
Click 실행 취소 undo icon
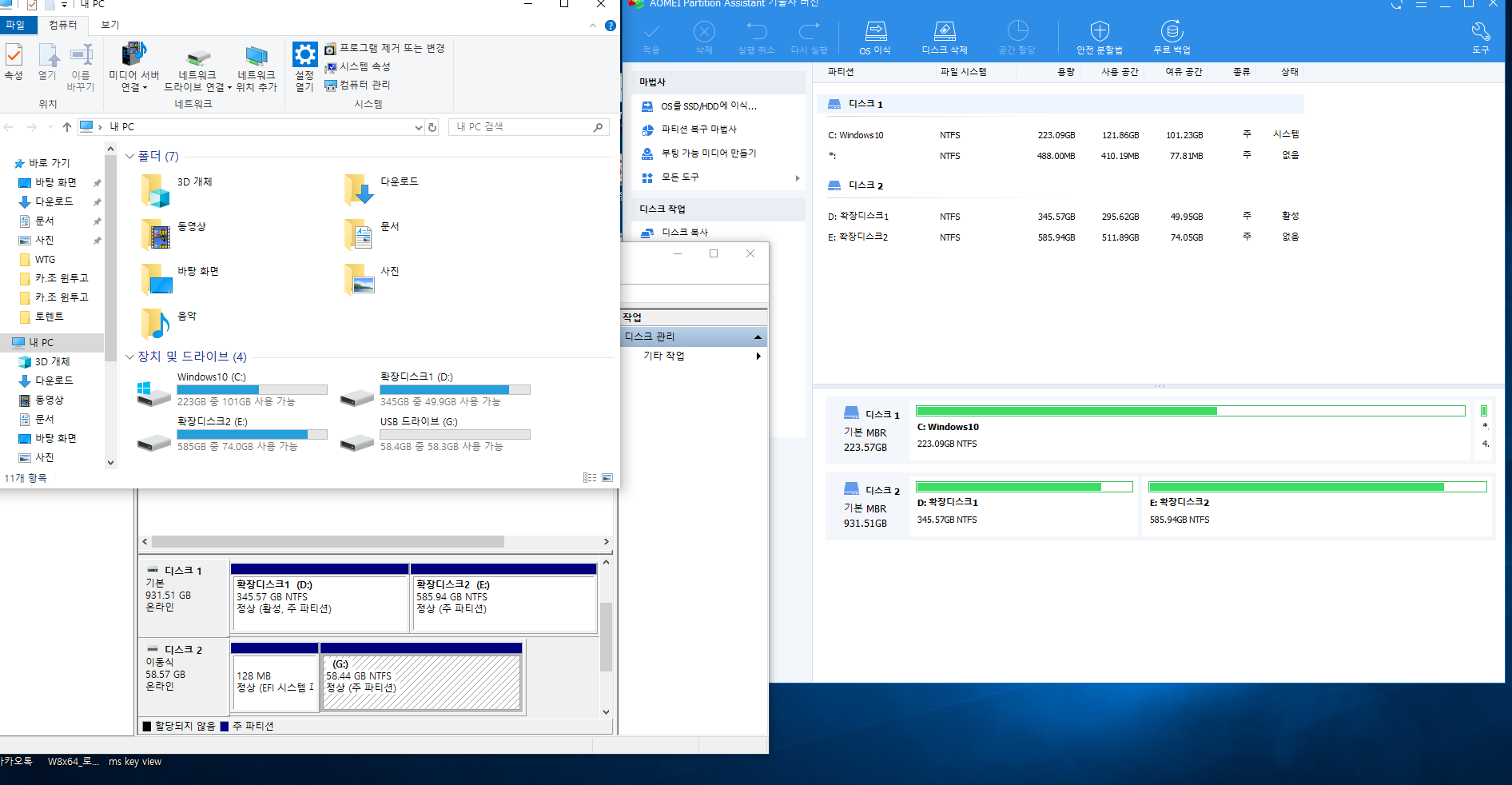pos(756,38)
